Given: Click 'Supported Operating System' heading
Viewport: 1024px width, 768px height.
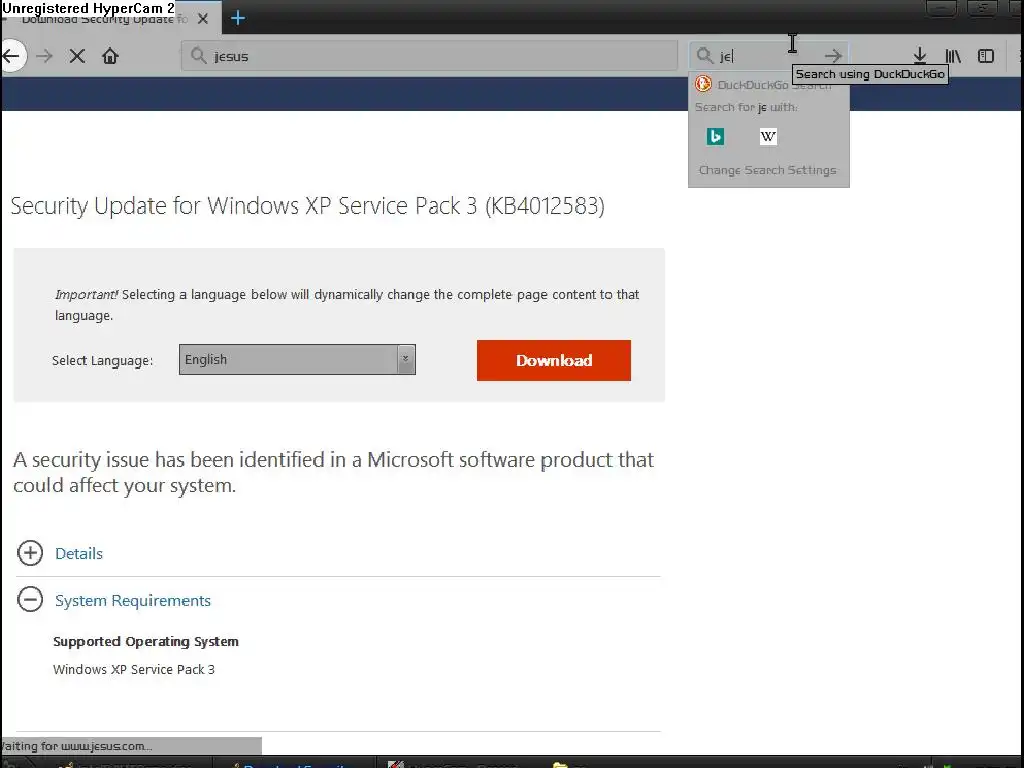Looking at the screenshot, I should click(146, 642).
